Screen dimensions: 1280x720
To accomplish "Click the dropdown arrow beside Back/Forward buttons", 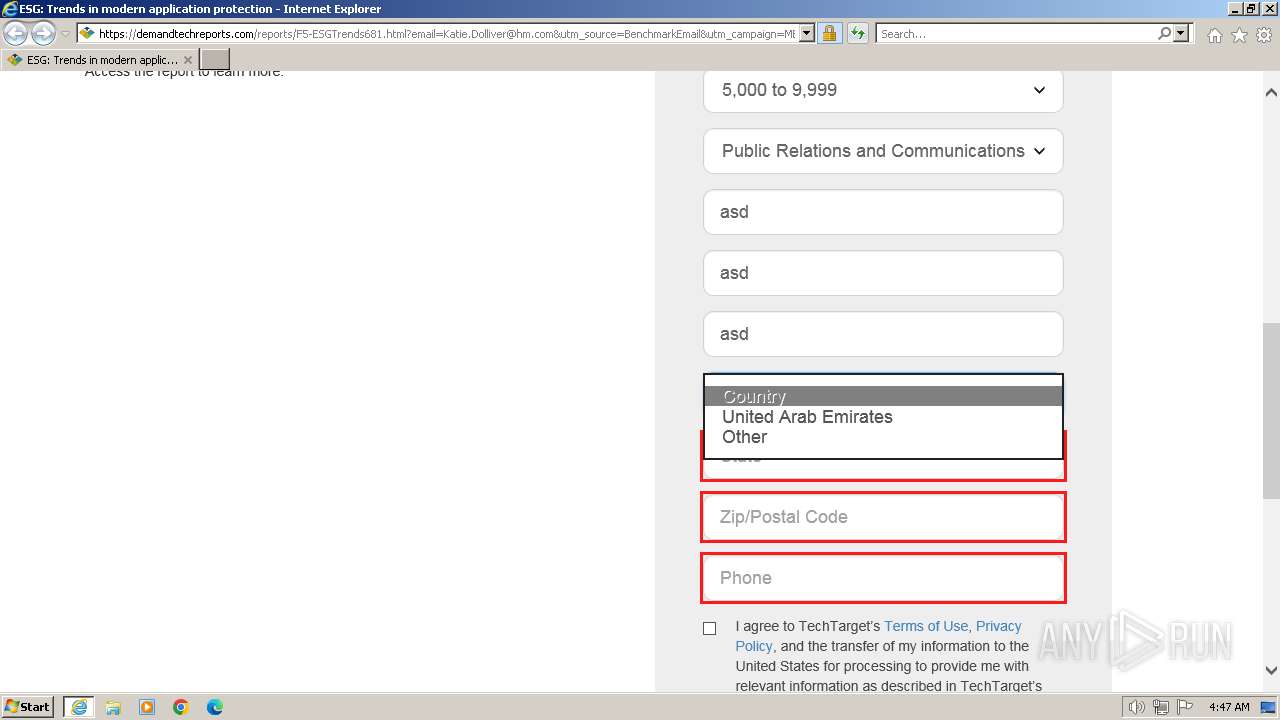I will click(x=66, y=34).
